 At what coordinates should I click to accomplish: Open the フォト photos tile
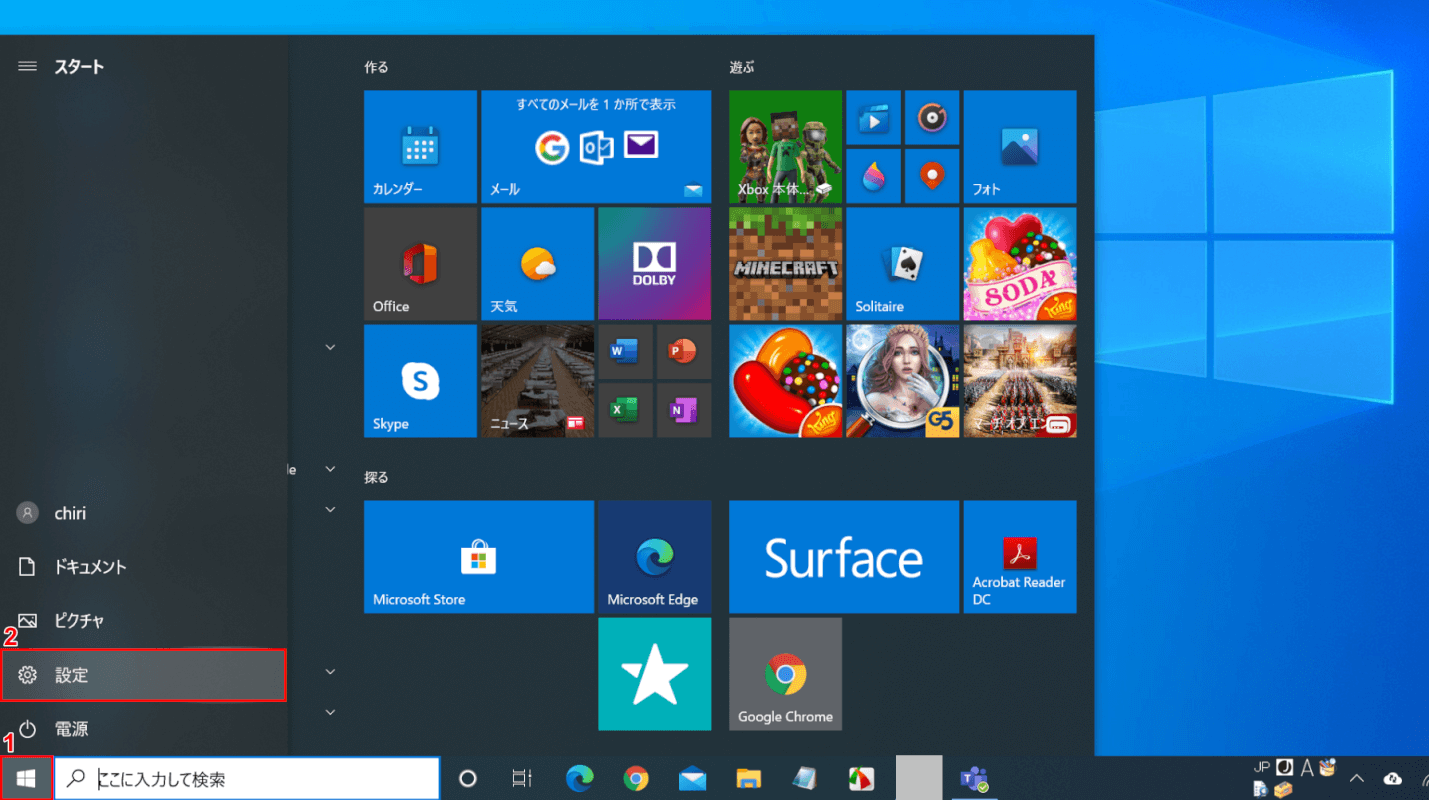pos(1020,146)
